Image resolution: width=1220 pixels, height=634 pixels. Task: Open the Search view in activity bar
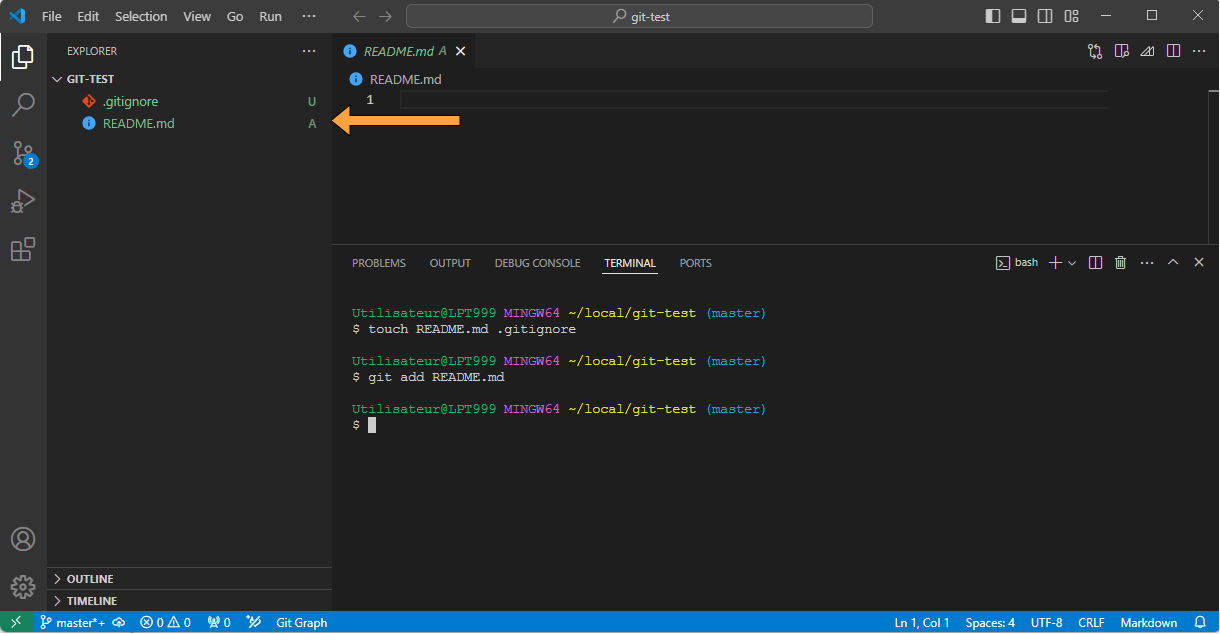pyautogui.click(x=23, y=104)
